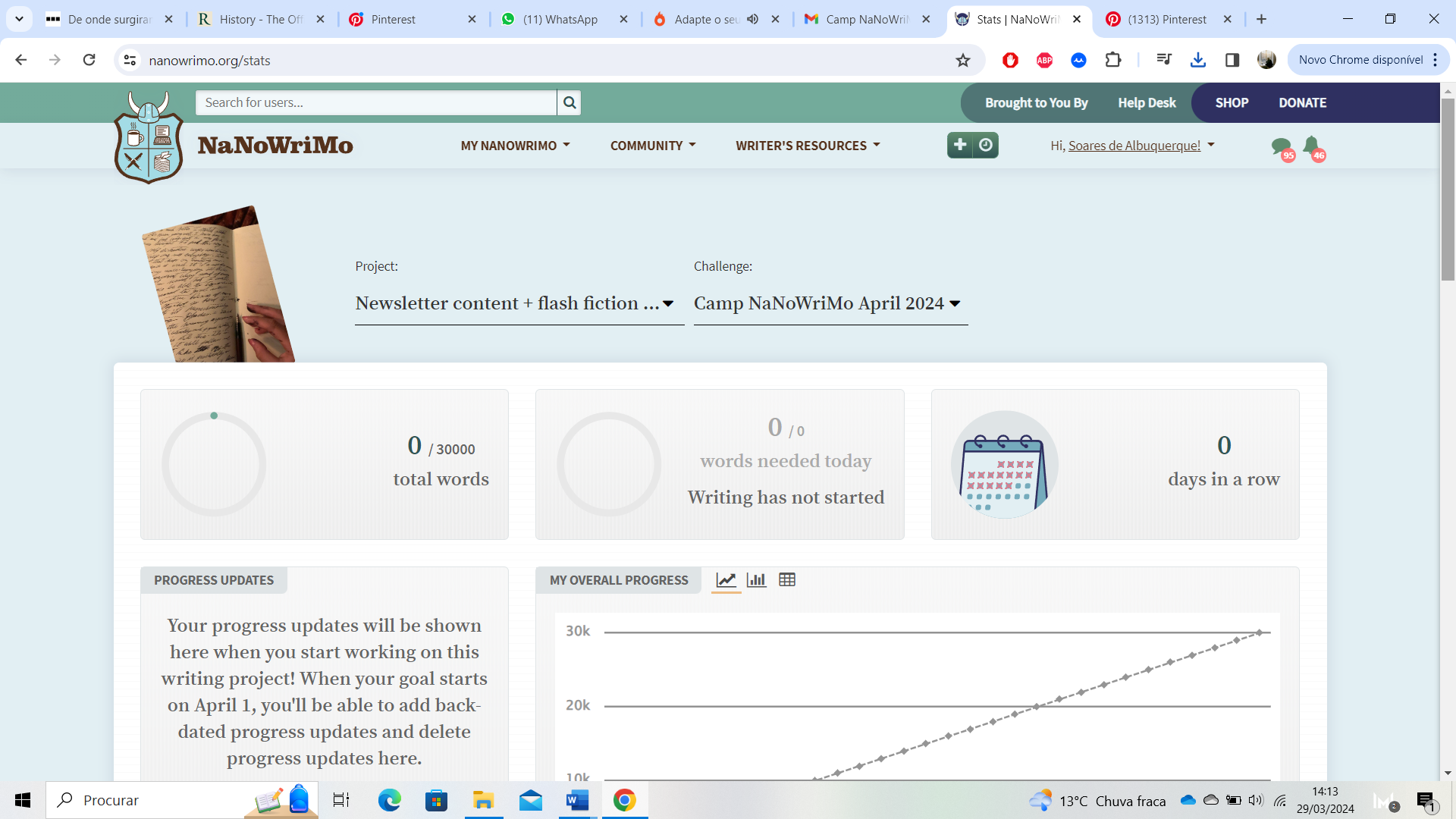The width and height of the screenshot is (1456, 819).
Task: Toggle the Chrome side panel icon
Action: click(x=1232, y=60)
